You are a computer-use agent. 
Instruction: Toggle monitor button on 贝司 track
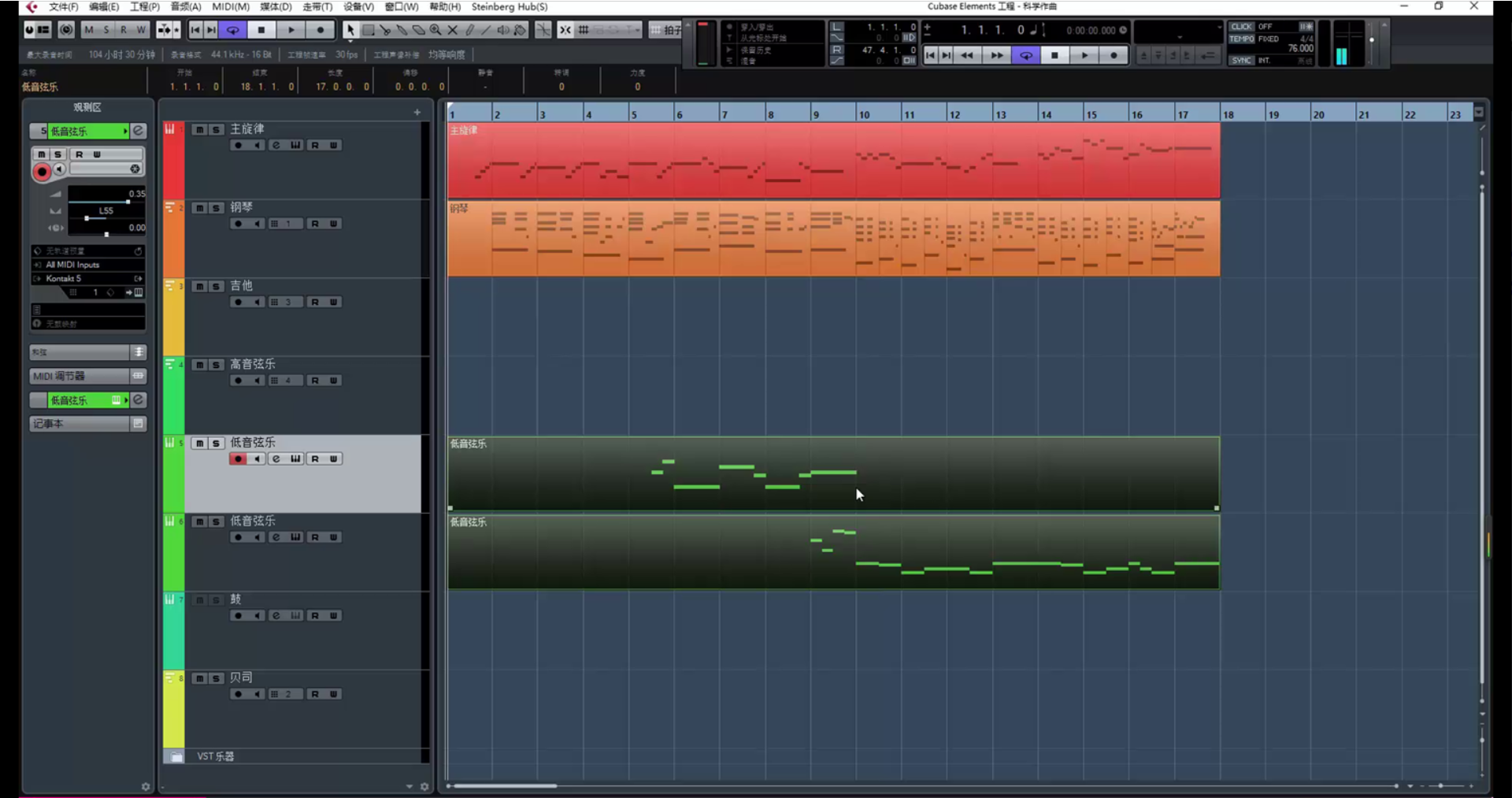click(257, 694)
